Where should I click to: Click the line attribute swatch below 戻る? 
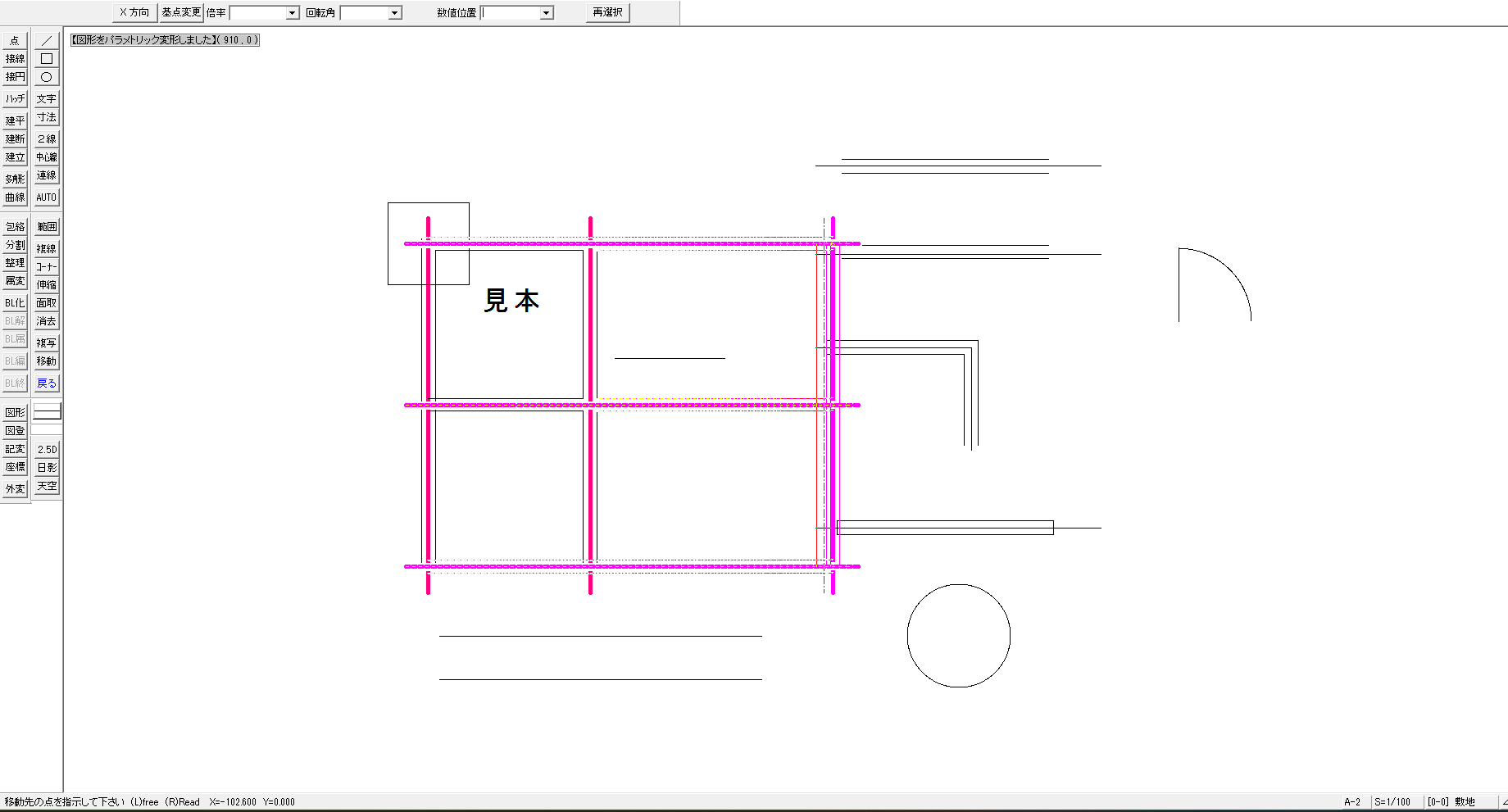click(x=47, y=412)
